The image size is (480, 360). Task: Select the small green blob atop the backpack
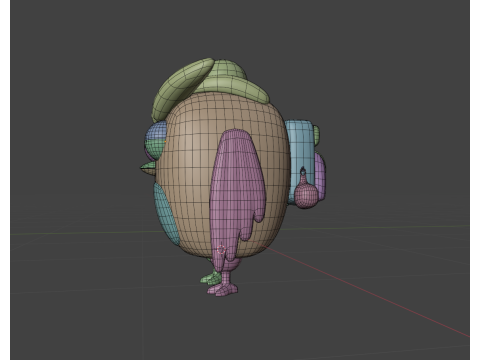[x=317, y=136]
